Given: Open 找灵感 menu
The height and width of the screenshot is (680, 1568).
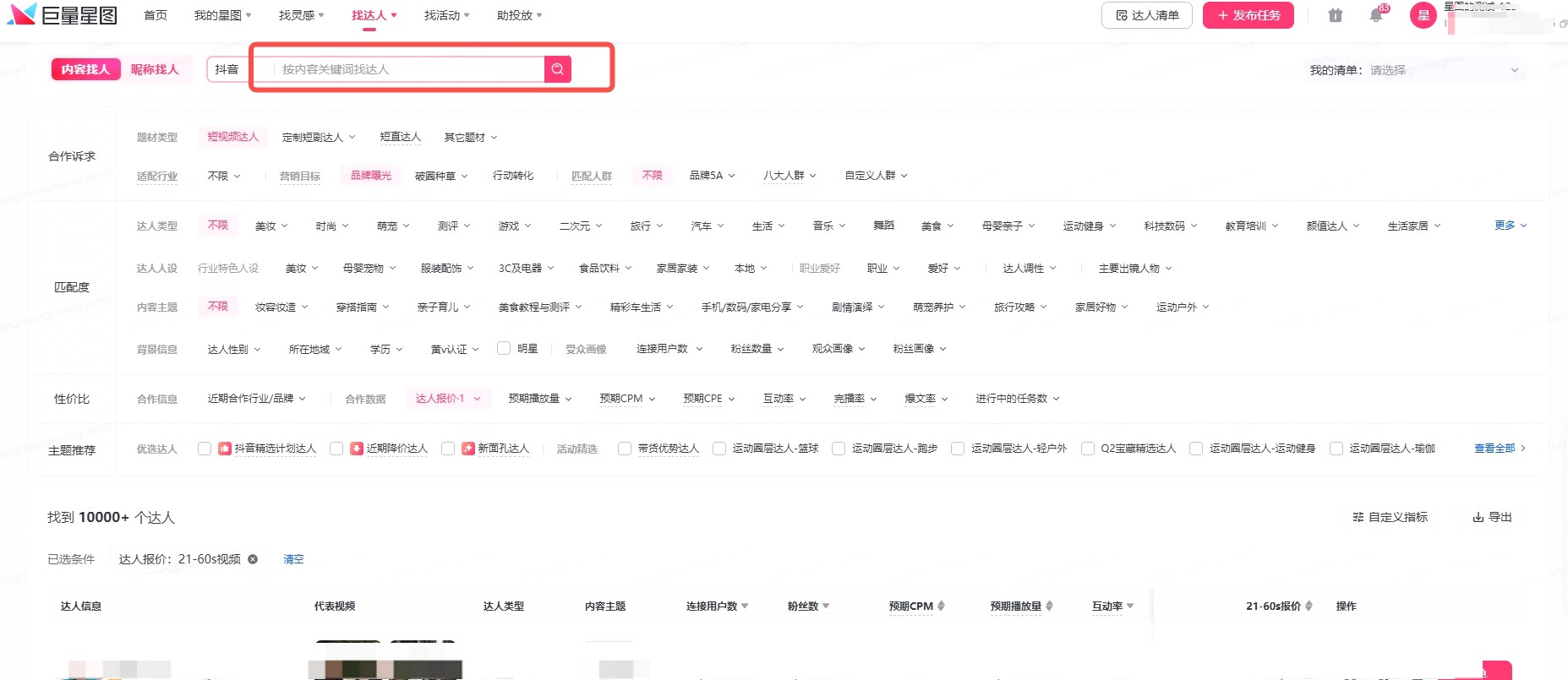Looking at the screenshot, I should [301, 15].
